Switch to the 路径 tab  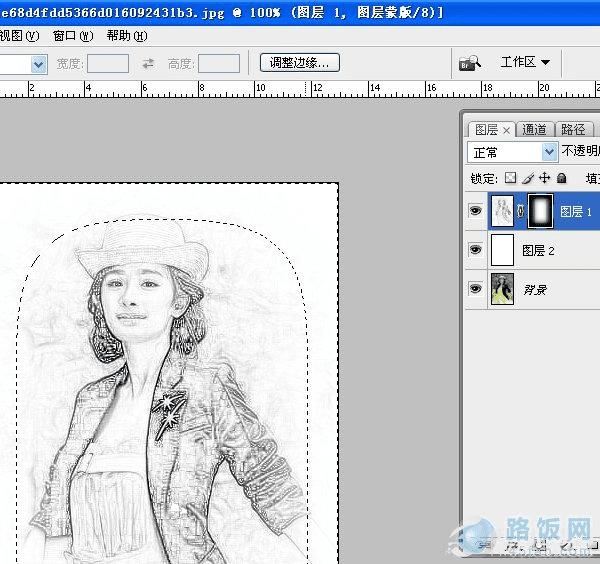[x=573, y=130]
